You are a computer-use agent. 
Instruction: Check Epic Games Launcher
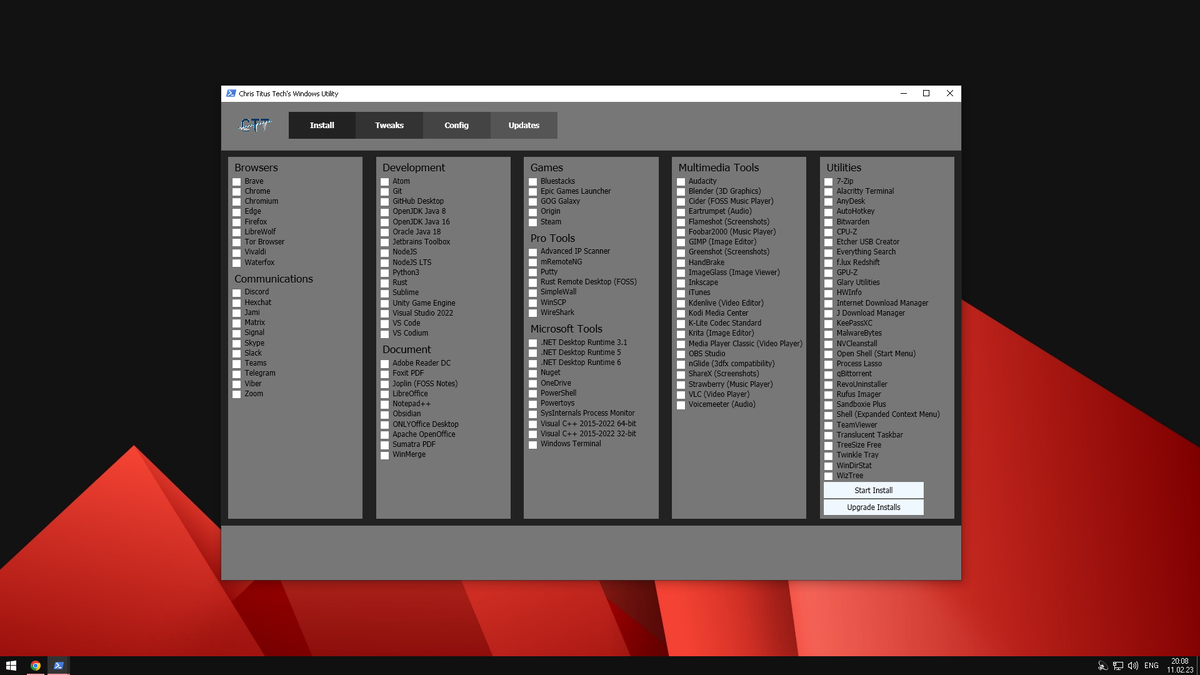click(x=533, y=191)
